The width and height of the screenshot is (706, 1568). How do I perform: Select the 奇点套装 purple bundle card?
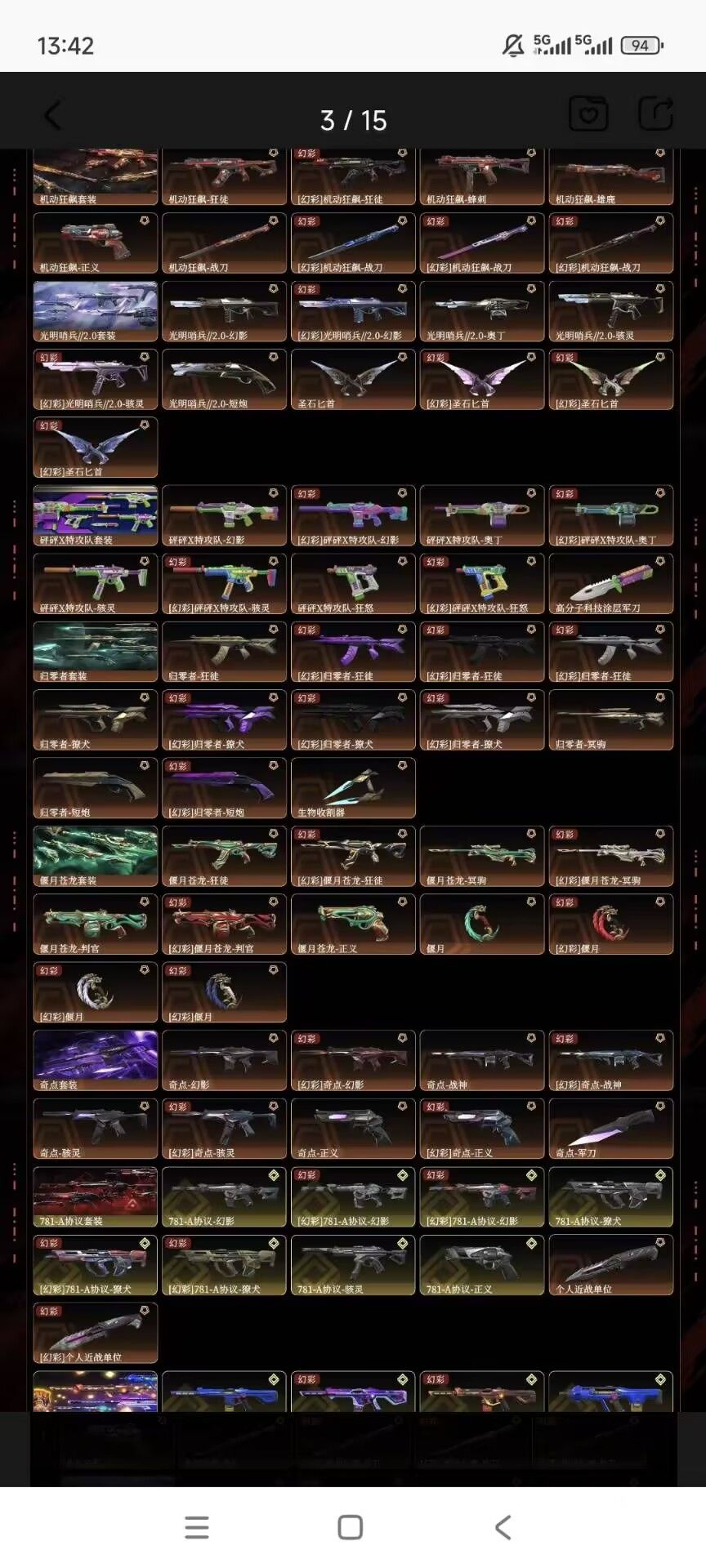96,1061
